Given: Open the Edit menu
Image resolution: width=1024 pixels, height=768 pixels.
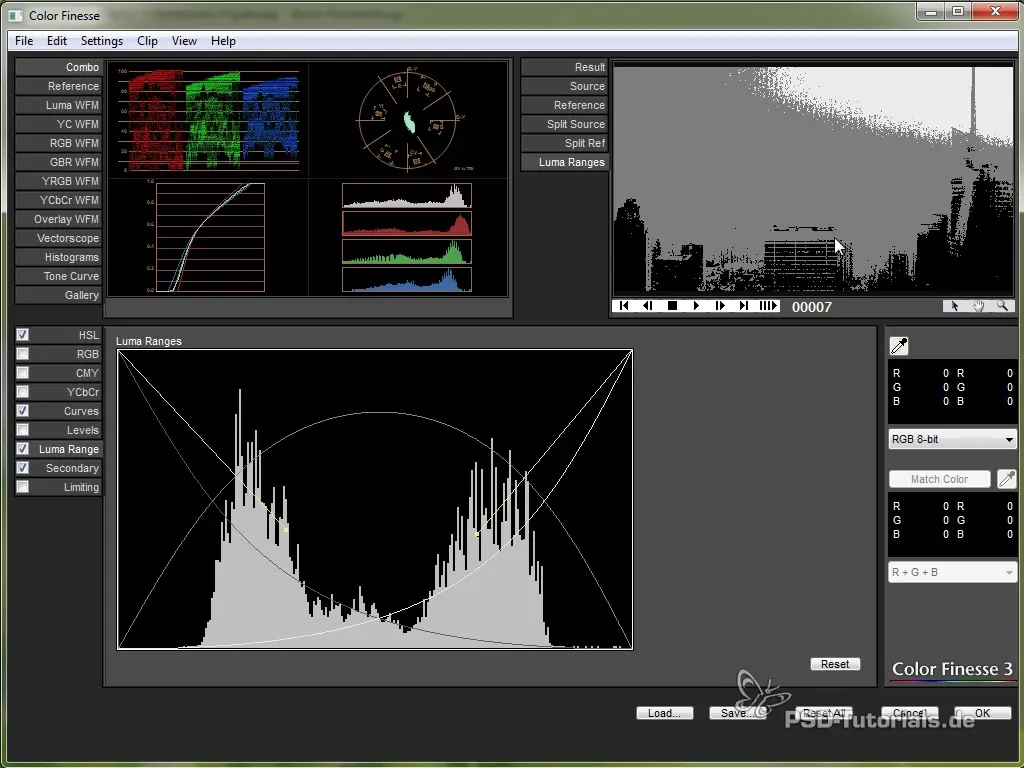Looking at the screenshot, I should point(57,40).
